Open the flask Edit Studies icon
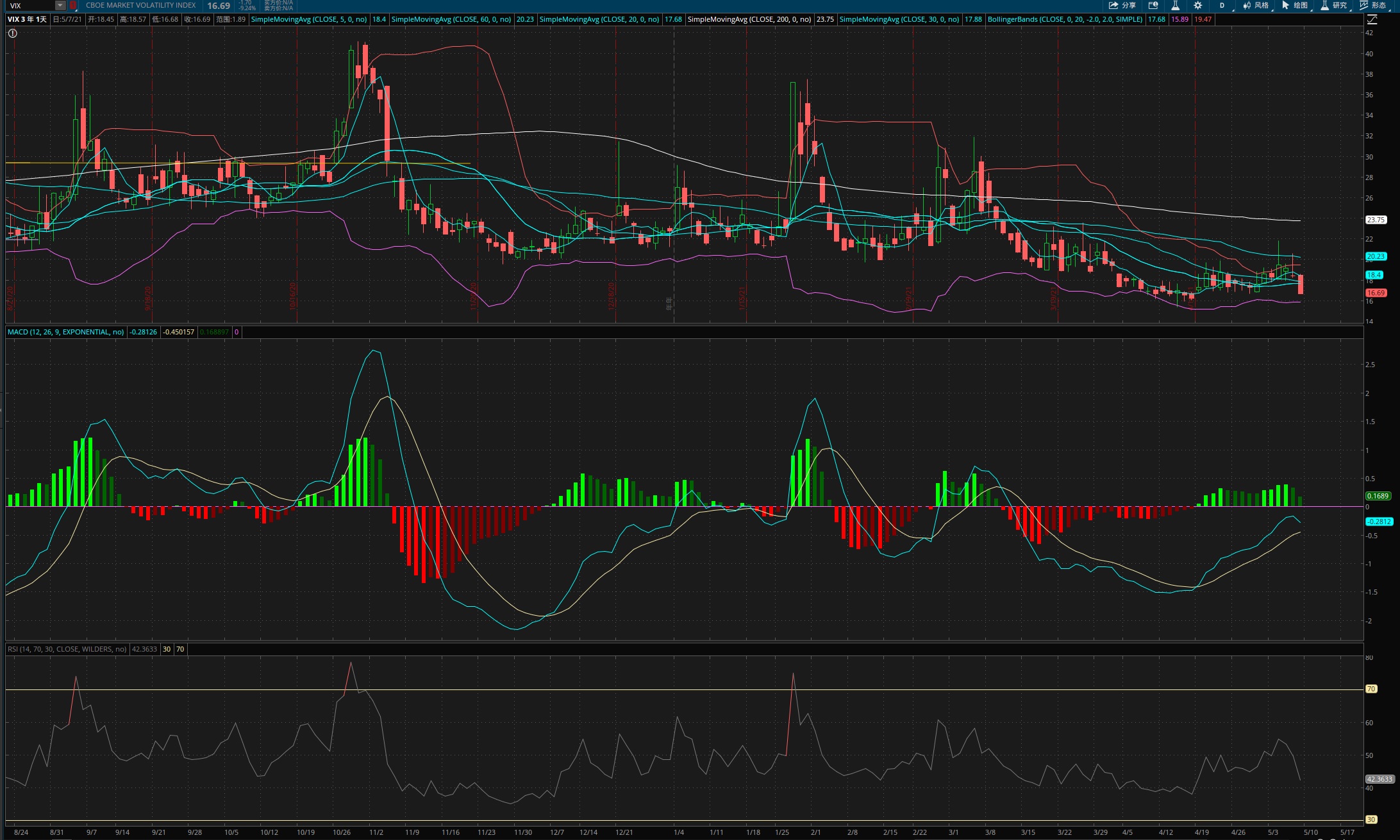 (1176, 5)
